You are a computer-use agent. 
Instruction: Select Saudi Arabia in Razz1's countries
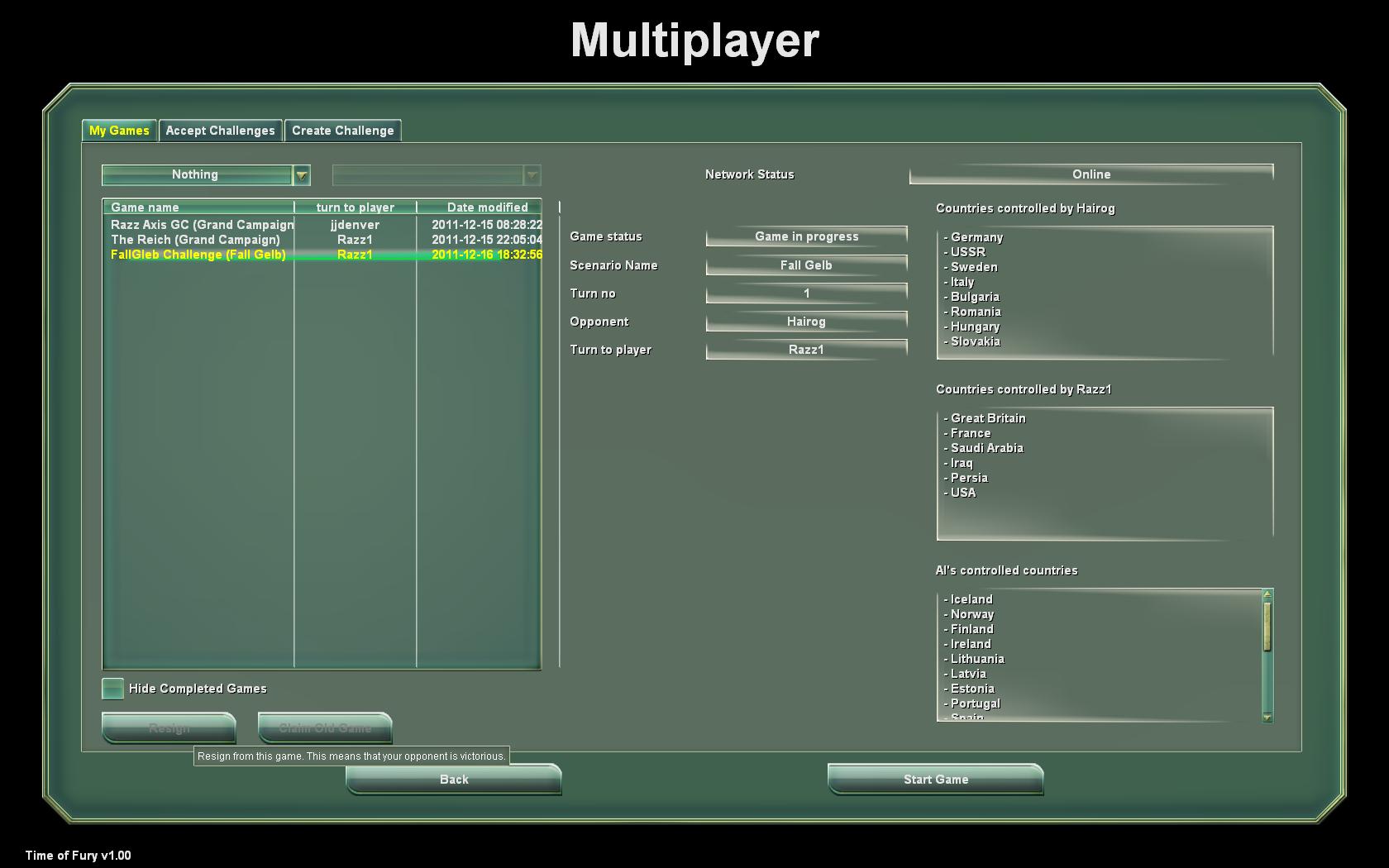(x=983, y=448)
